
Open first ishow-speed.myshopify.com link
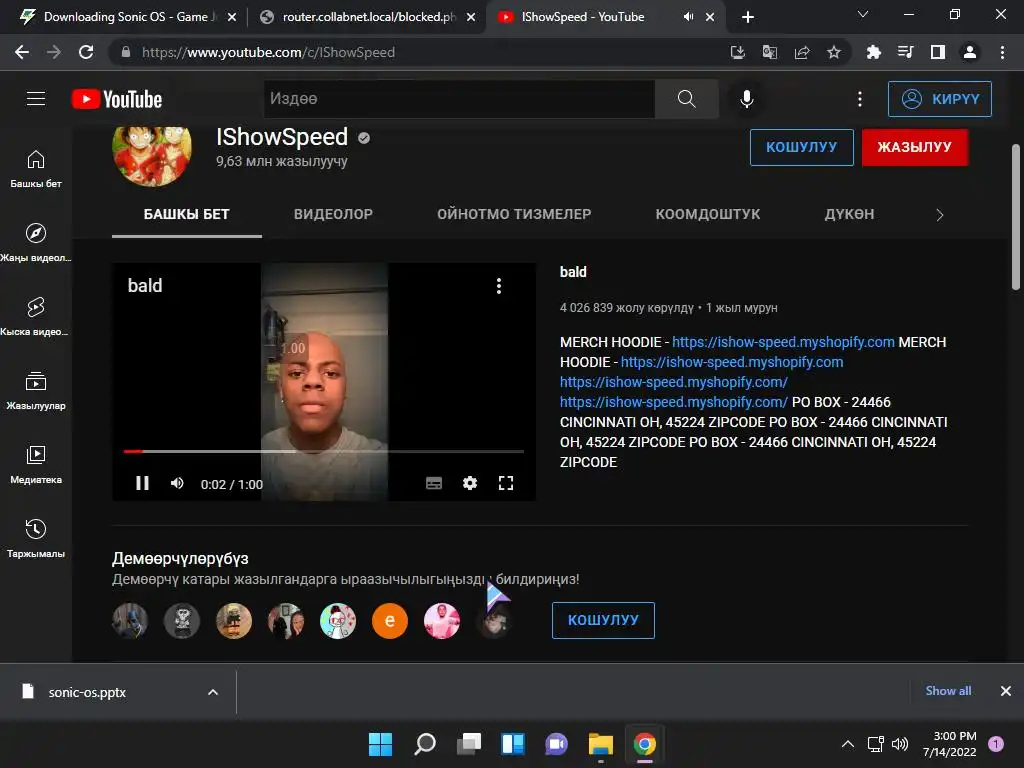click(783, 342)
